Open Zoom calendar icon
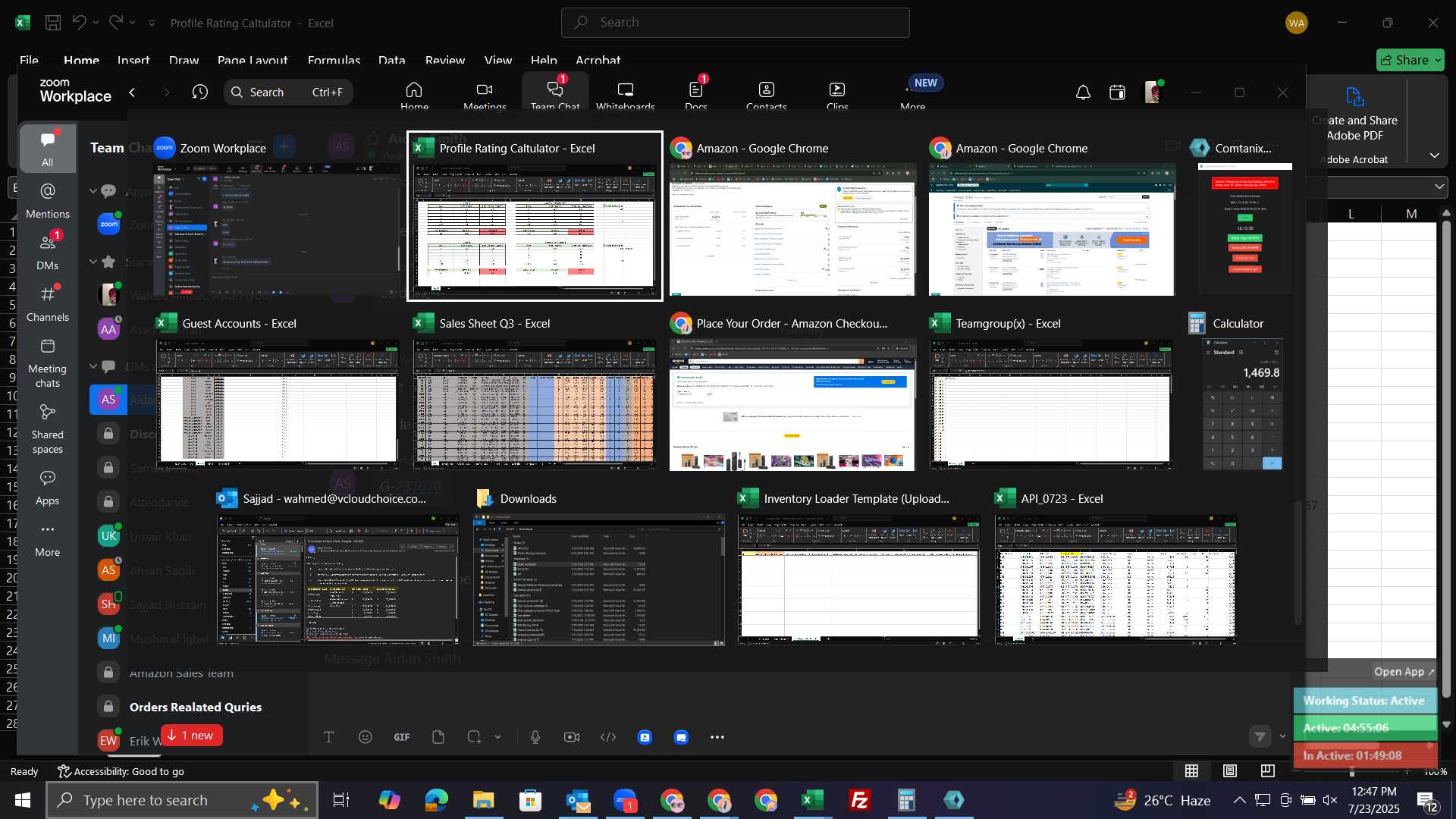This screenshot has width=1456, height=819. point(1117,93)
